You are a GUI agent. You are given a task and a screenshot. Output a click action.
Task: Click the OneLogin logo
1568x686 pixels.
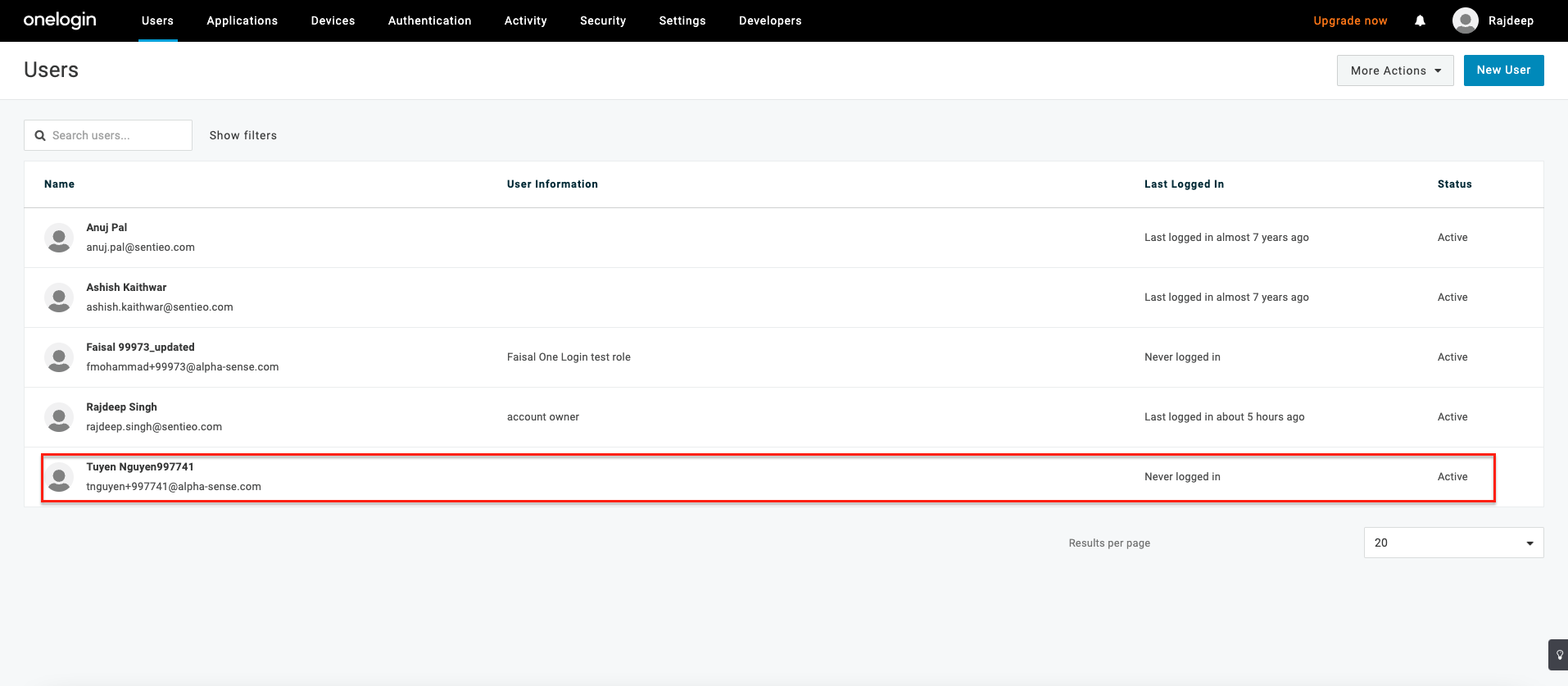click(60, 20)
